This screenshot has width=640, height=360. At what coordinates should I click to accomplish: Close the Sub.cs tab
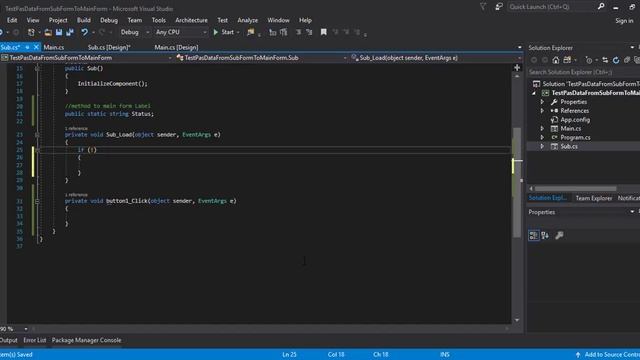point(36,47)
